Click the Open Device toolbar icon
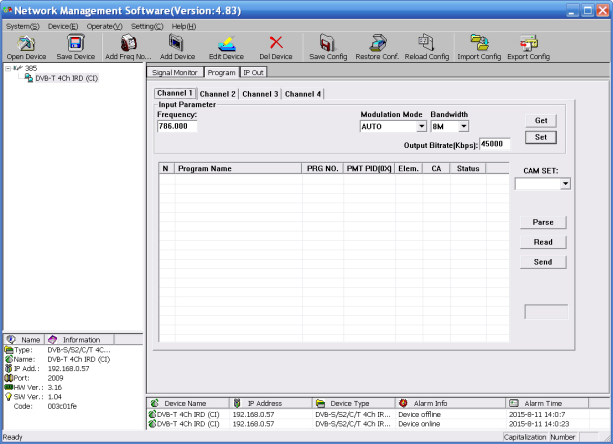613x444 pixels. coord(27,43)
